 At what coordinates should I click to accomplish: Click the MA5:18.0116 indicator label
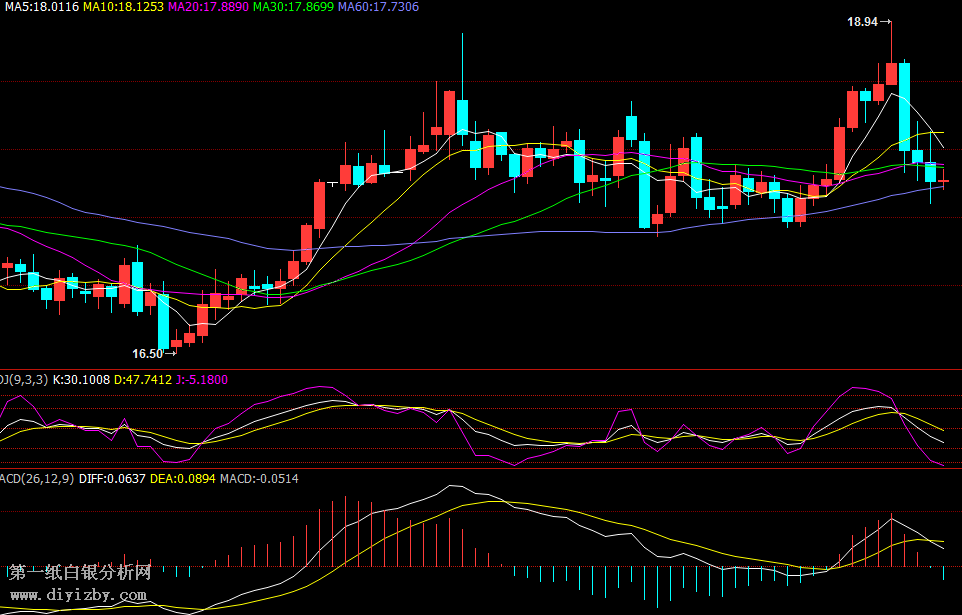pyautogui.click(x=39, y=7)
